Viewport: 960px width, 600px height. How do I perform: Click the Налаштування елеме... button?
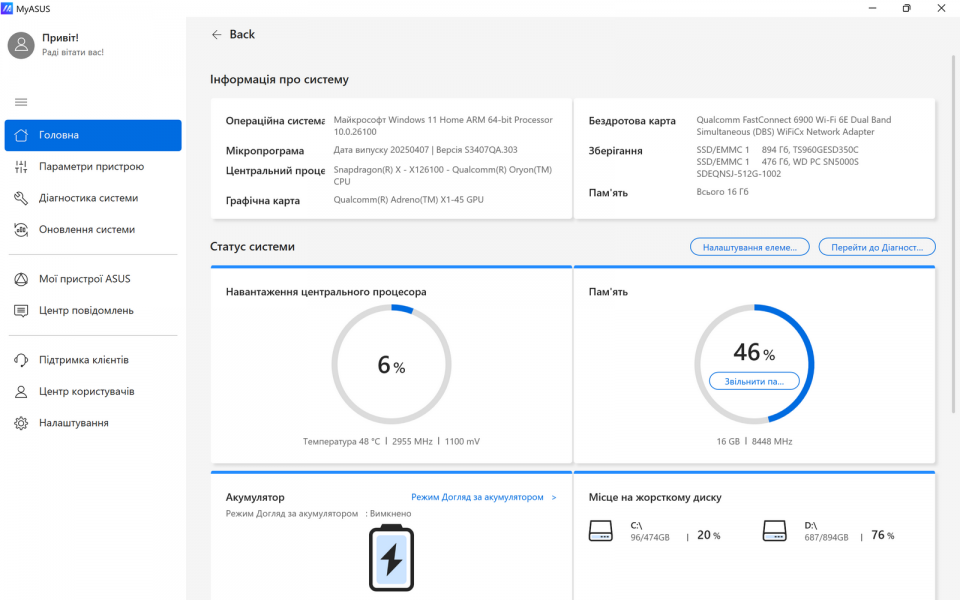coord(749,247)
